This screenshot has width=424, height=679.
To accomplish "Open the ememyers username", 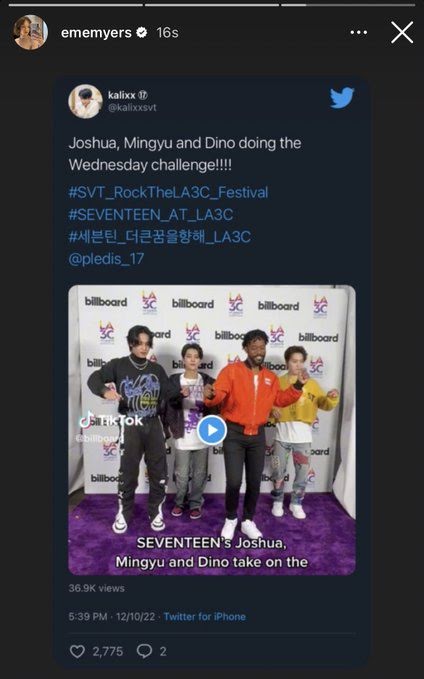I will coord(96,32).
